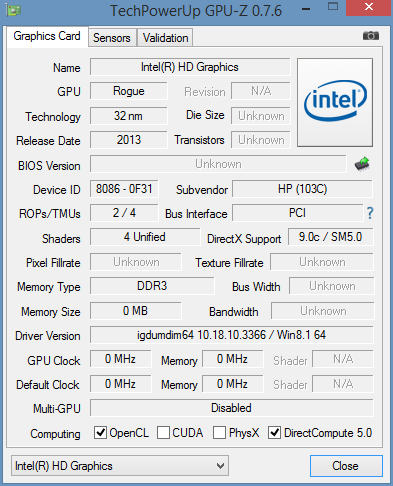This screenshot has width=393, height=486.
Task: Click the Computing label
Action: click(x=55, y=434)
